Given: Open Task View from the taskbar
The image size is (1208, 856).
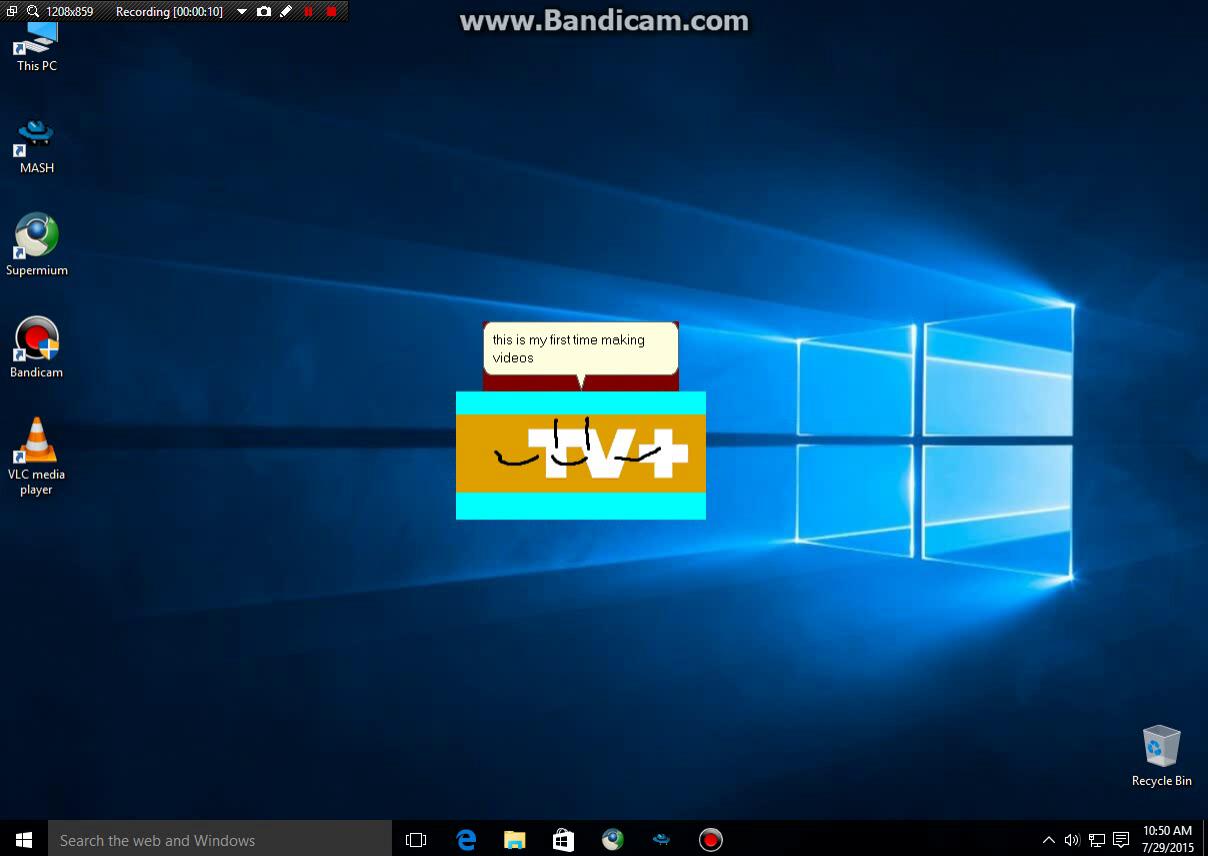Looking at the screenshot, I should point(416,840).
